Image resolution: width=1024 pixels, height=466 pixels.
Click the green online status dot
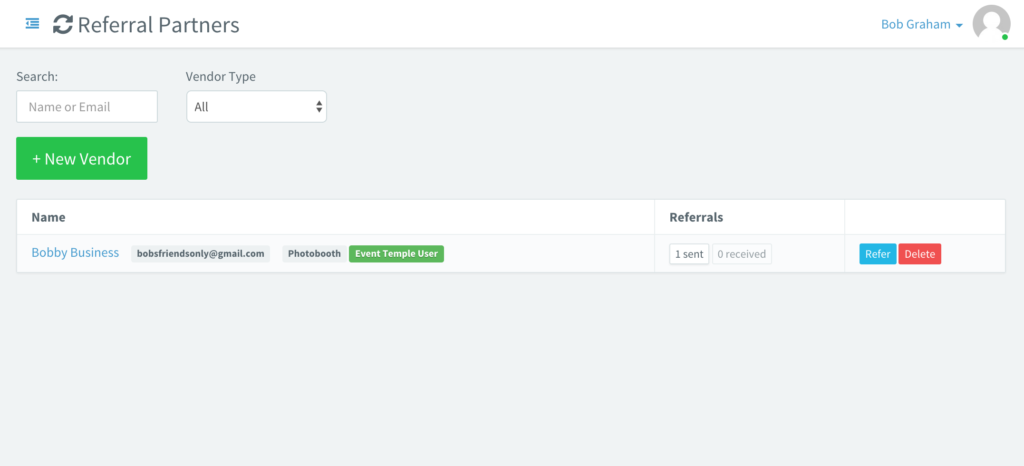point(1004,38)
